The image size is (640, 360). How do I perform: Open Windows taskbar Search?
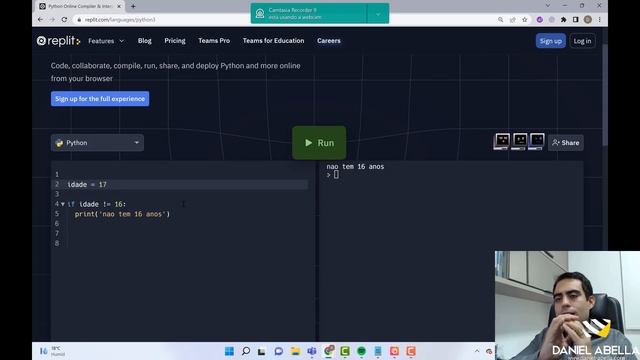(246, 351)
